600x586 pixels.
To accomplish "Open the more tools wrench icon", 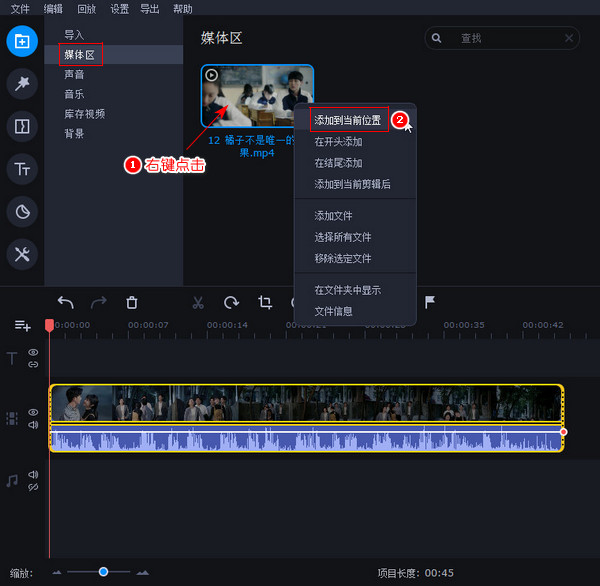I will [x=22, y=254].
